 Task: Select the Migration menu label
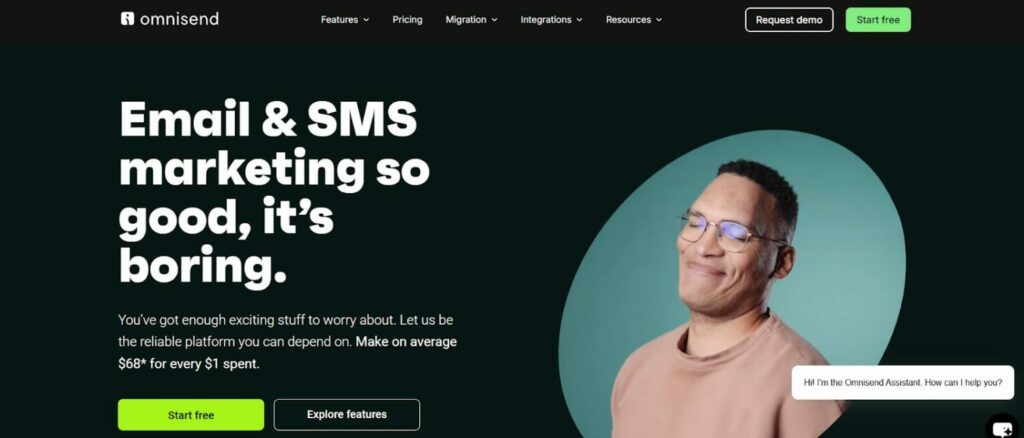pyautogui.click(x=466, y=20)
